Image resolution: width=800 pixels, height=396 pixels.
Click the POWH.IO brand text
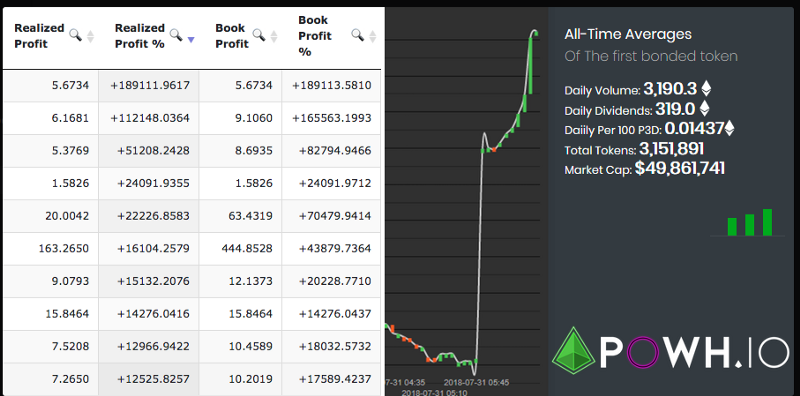pos(694,353)
